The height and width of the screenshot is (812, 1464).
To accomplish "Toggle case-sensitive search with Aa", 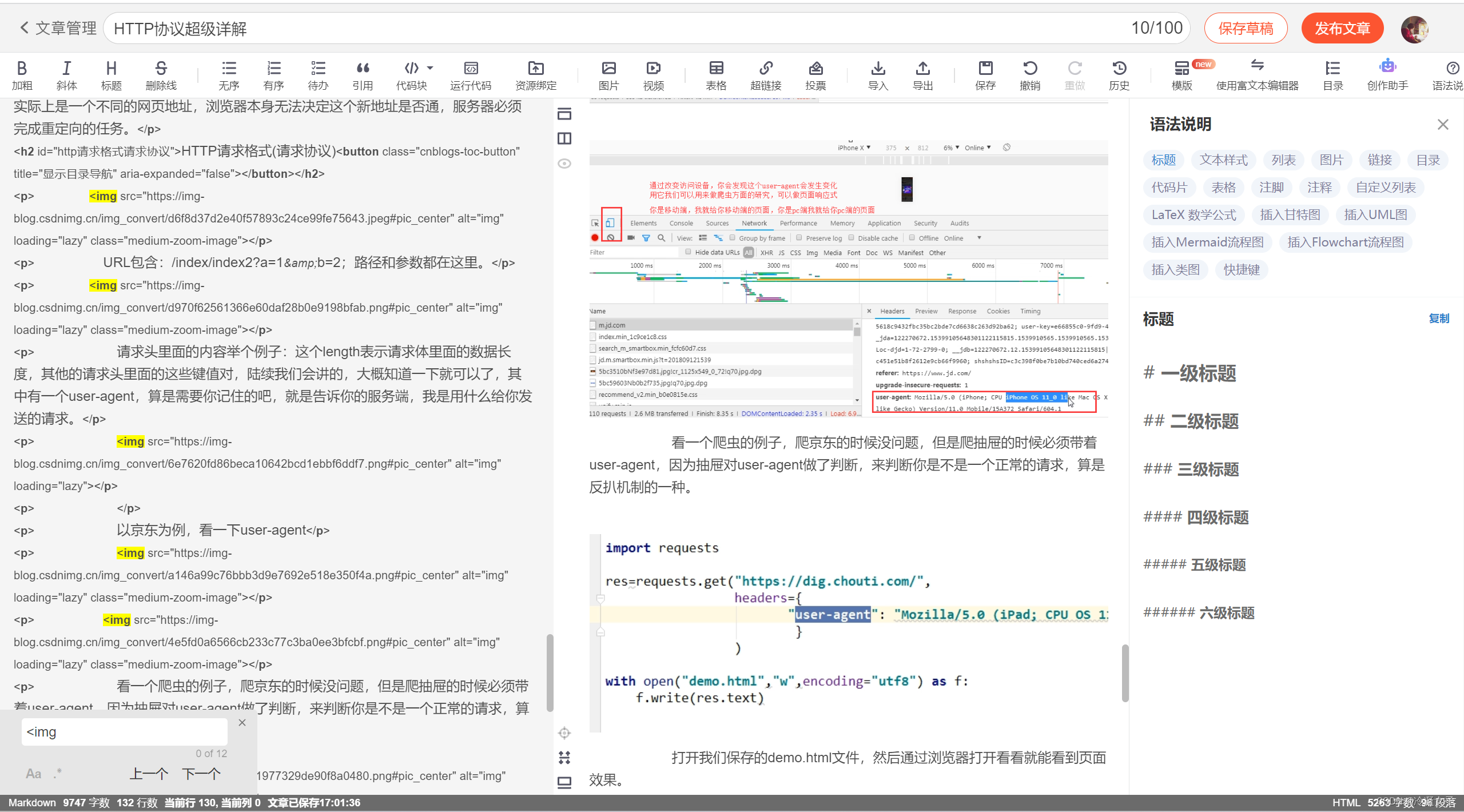I will tap(33, 773).
